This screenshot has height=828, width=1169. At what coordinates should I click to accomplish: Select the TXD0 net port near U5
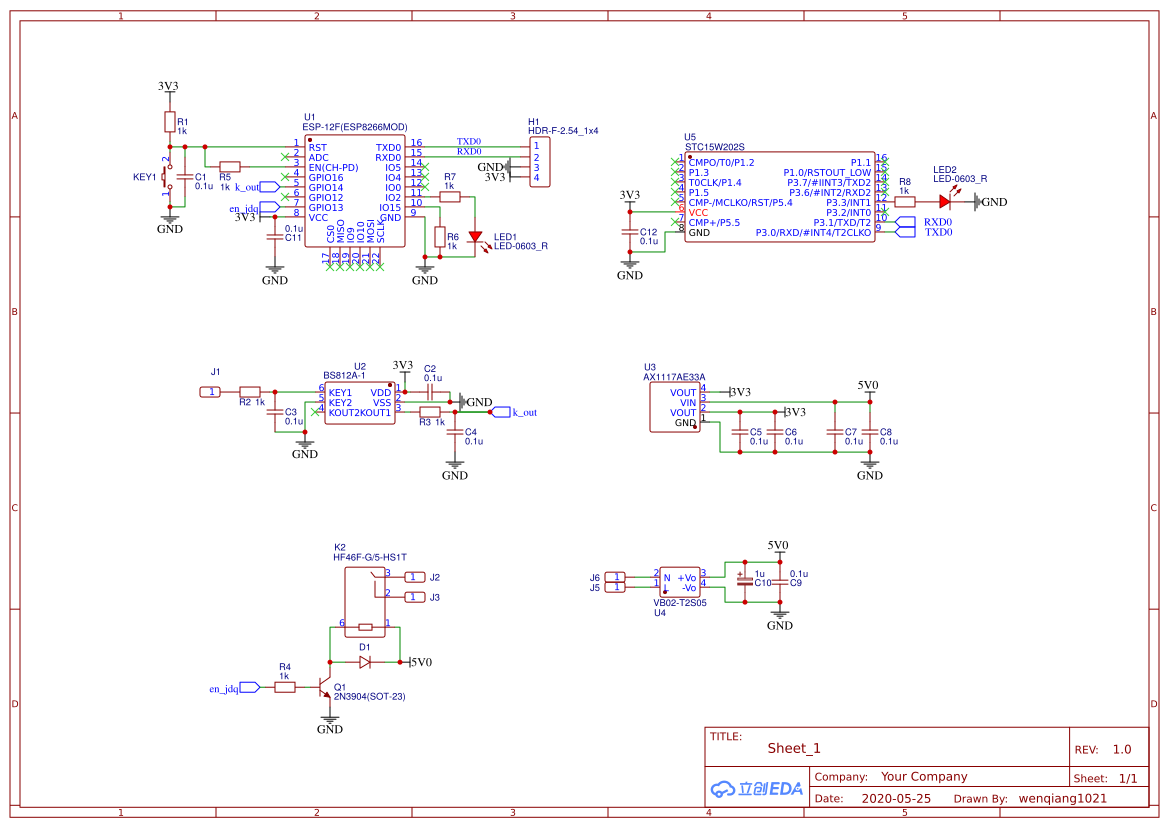pyautogui.click(x=905, y=232)
